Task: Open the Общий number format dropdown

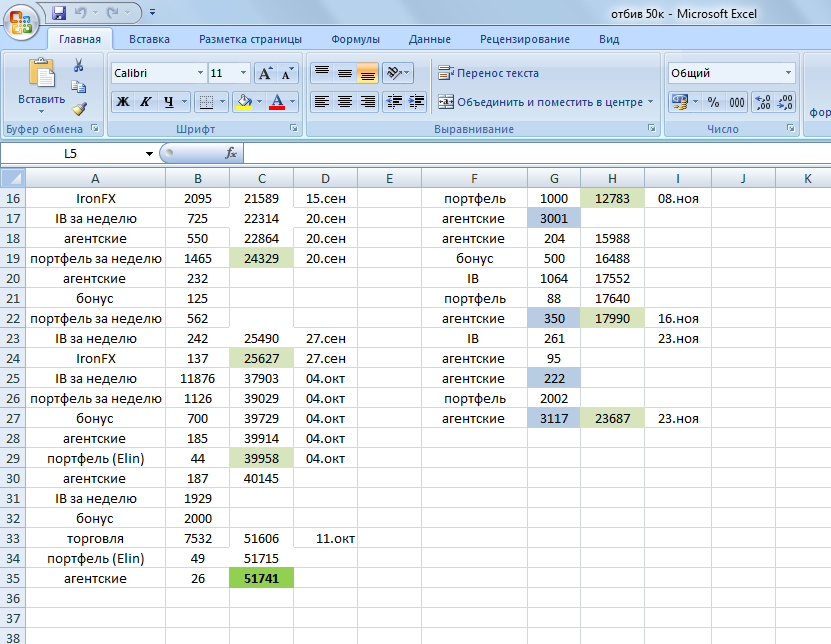Action: point(788,73)
